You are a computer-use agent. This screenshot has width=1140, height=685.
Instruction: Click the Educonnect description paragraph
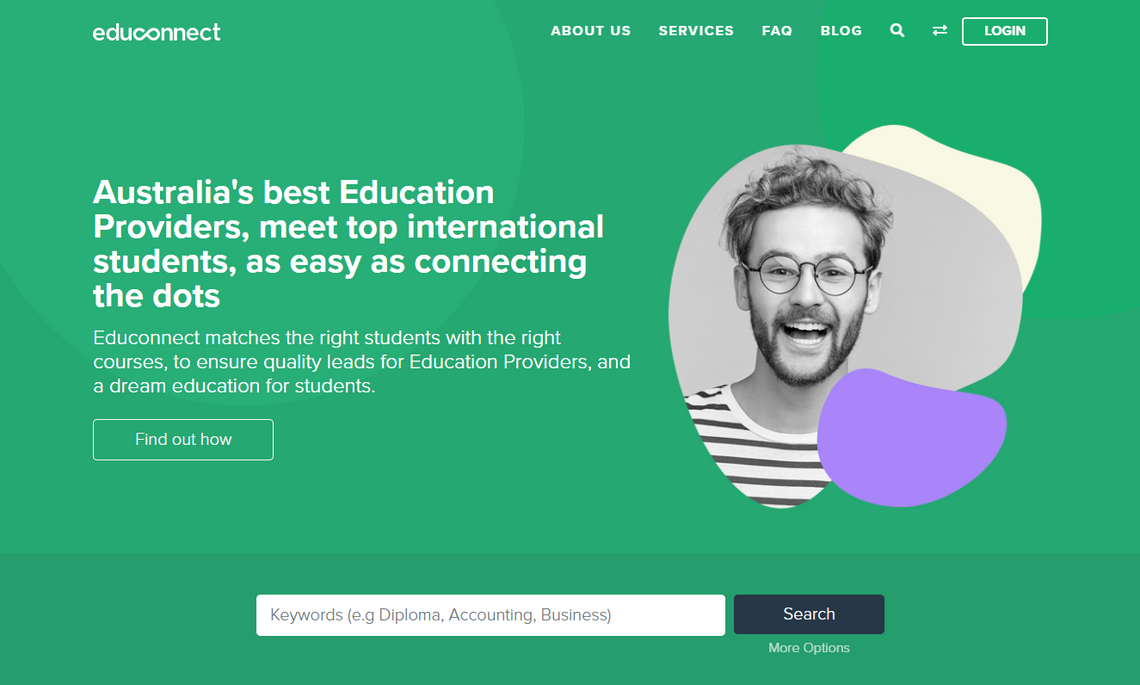tap(361, 361)
